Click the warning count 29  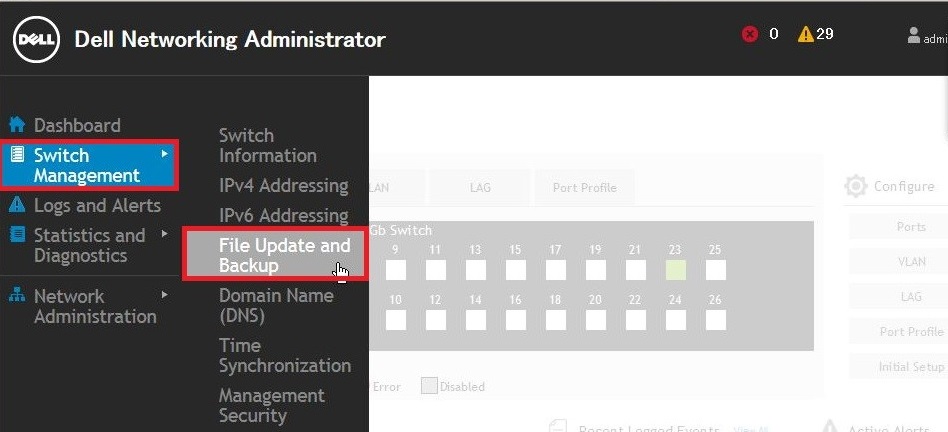click(x=825, y=34)
